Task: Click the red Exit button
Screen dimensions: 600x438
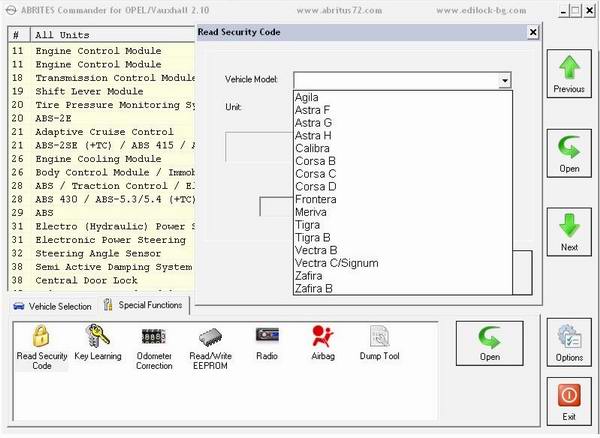Action: (569, 402)
